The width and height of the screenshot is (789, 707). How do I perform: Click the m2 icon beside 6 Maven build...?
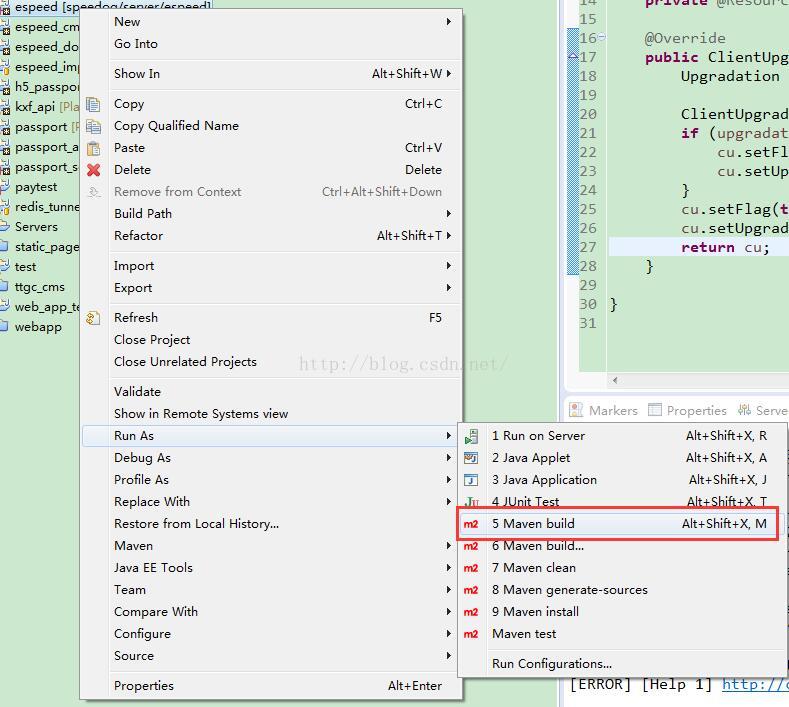[x=470, y=546]
